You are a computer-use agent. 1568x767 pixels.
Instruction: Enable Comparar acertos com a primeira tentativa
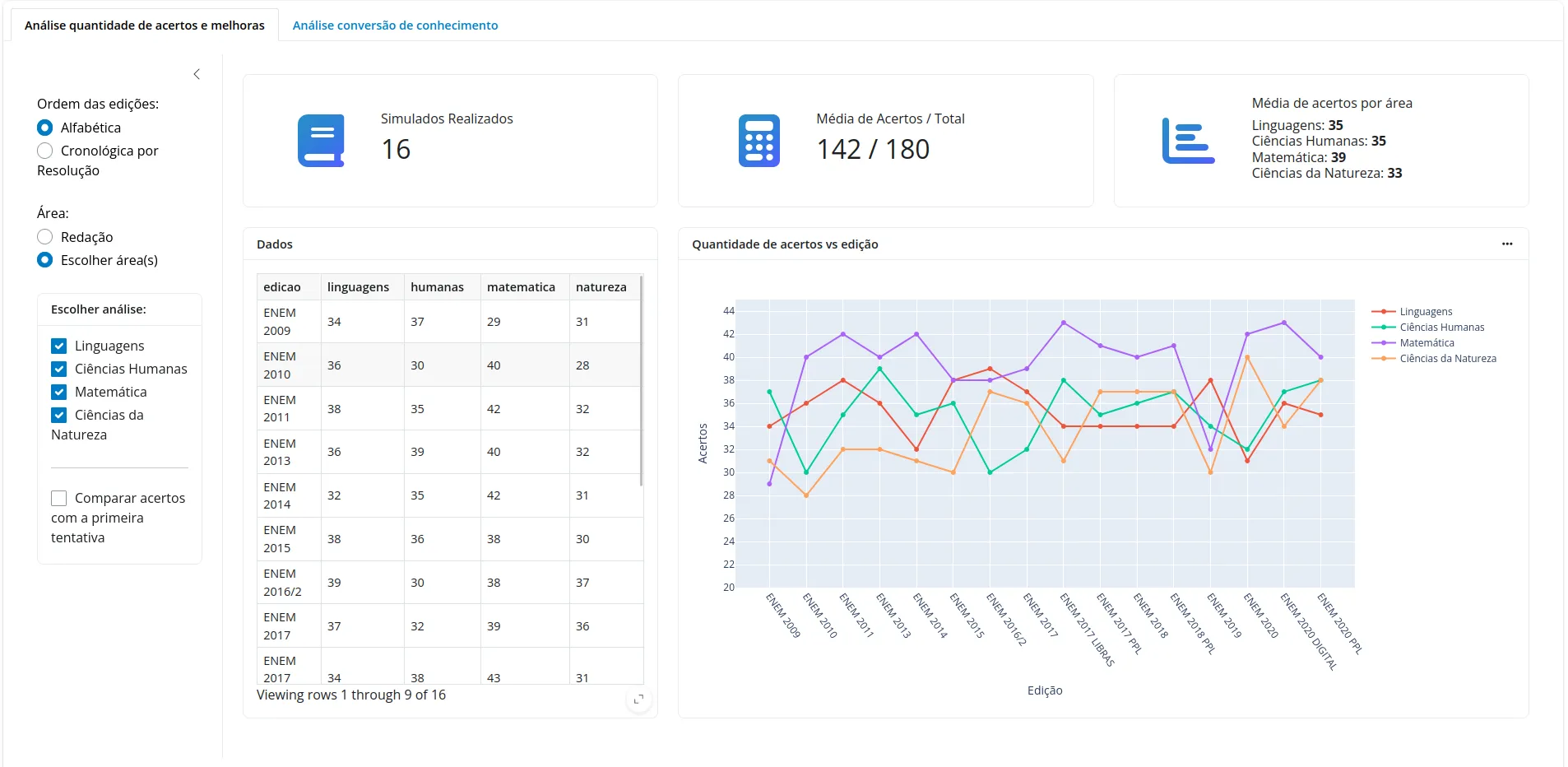(x=59, y=498)
